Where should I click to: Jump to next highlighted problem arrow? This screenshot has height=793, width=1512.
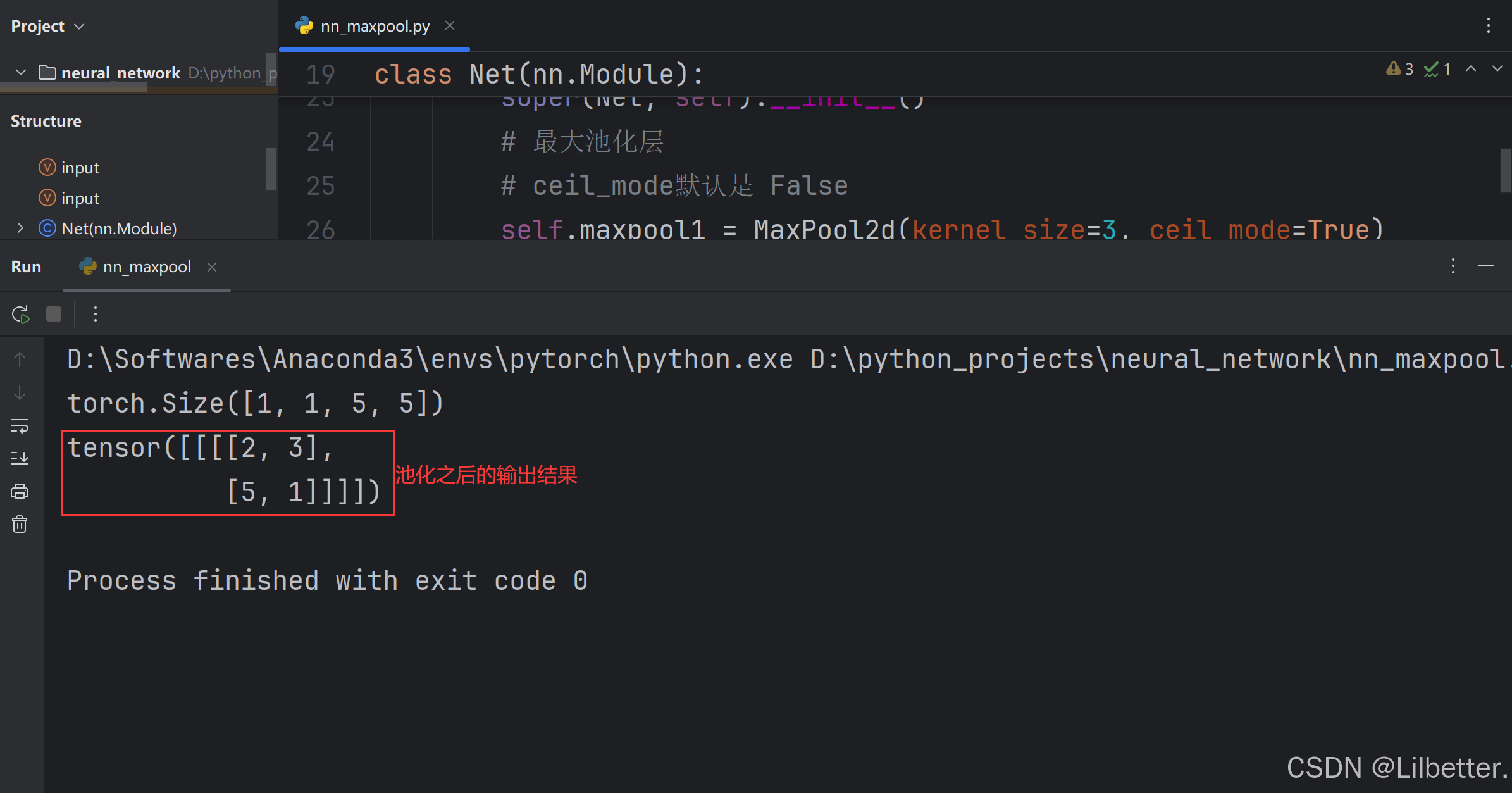(x=1497, y=69)
